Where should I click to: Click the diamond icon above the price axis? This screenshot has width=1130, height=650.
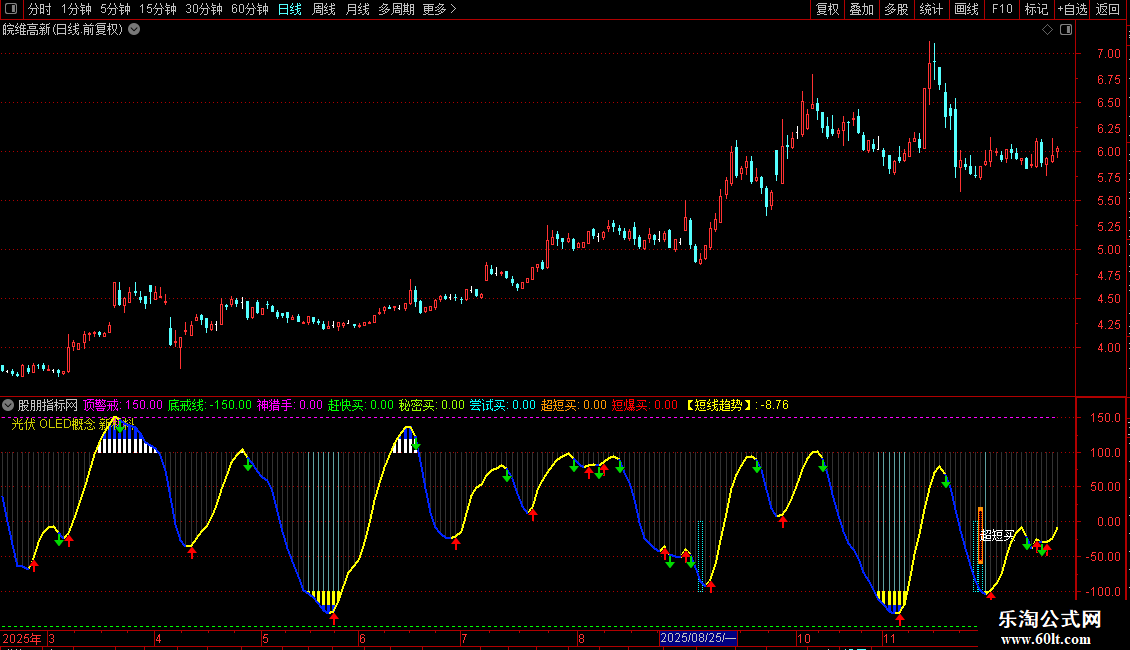click(x=1047, y=29)
